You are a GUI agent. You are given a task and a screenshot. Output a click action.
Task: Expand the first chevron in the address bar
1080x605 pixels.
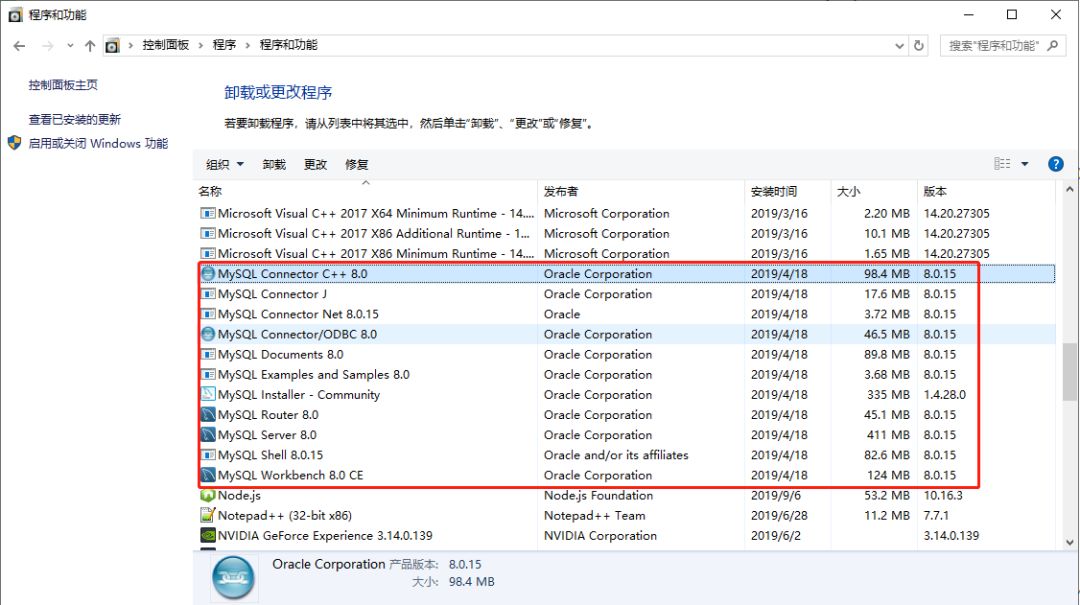tap(130, 45)
